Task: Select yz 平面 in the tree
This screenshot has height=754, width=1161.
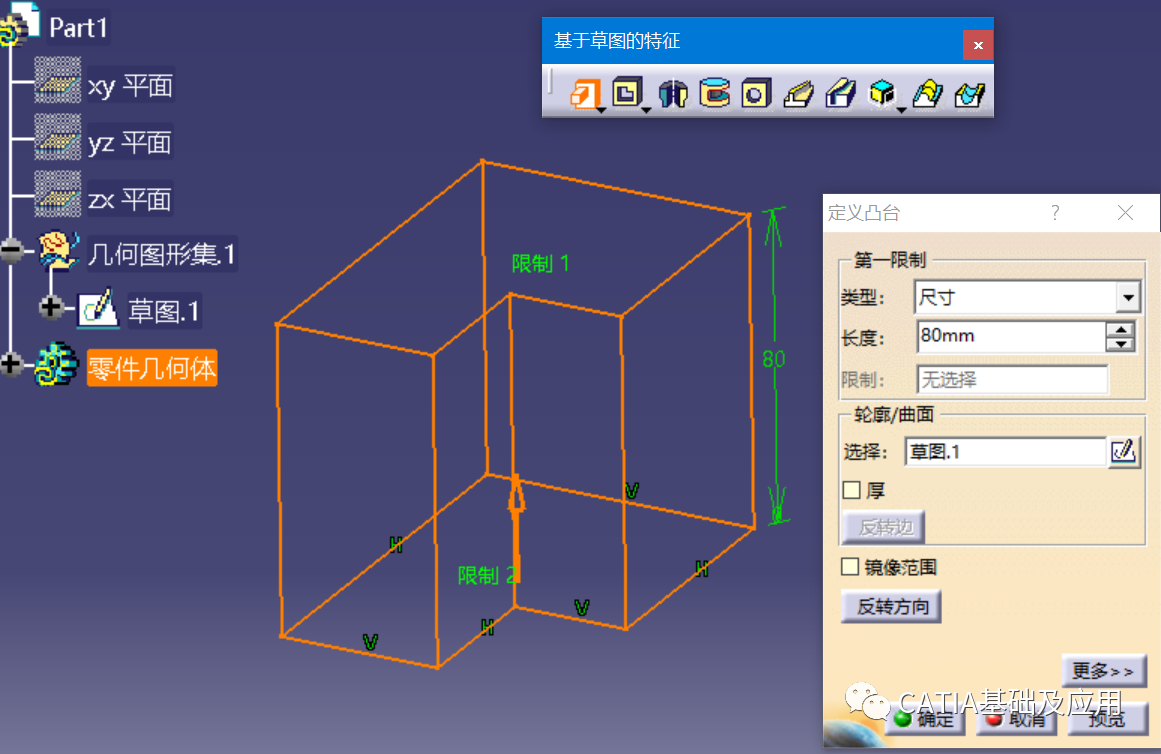Action: [130, 142]
